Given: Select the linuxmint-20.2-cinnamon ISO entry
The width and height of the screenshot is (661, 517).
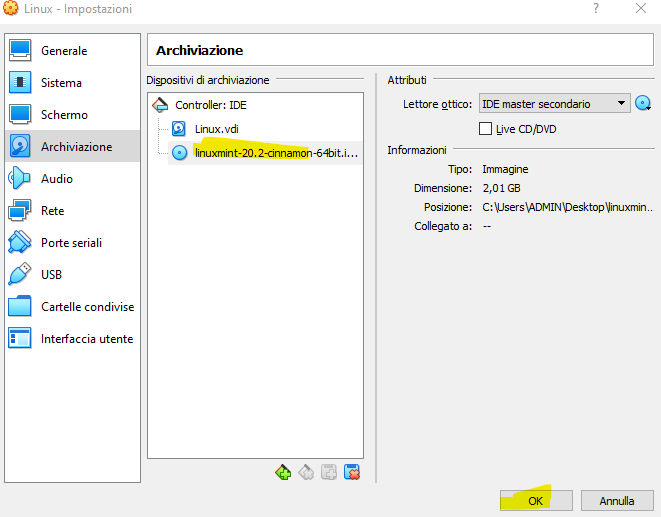Looking at the screenshot, I should point(276,153).
